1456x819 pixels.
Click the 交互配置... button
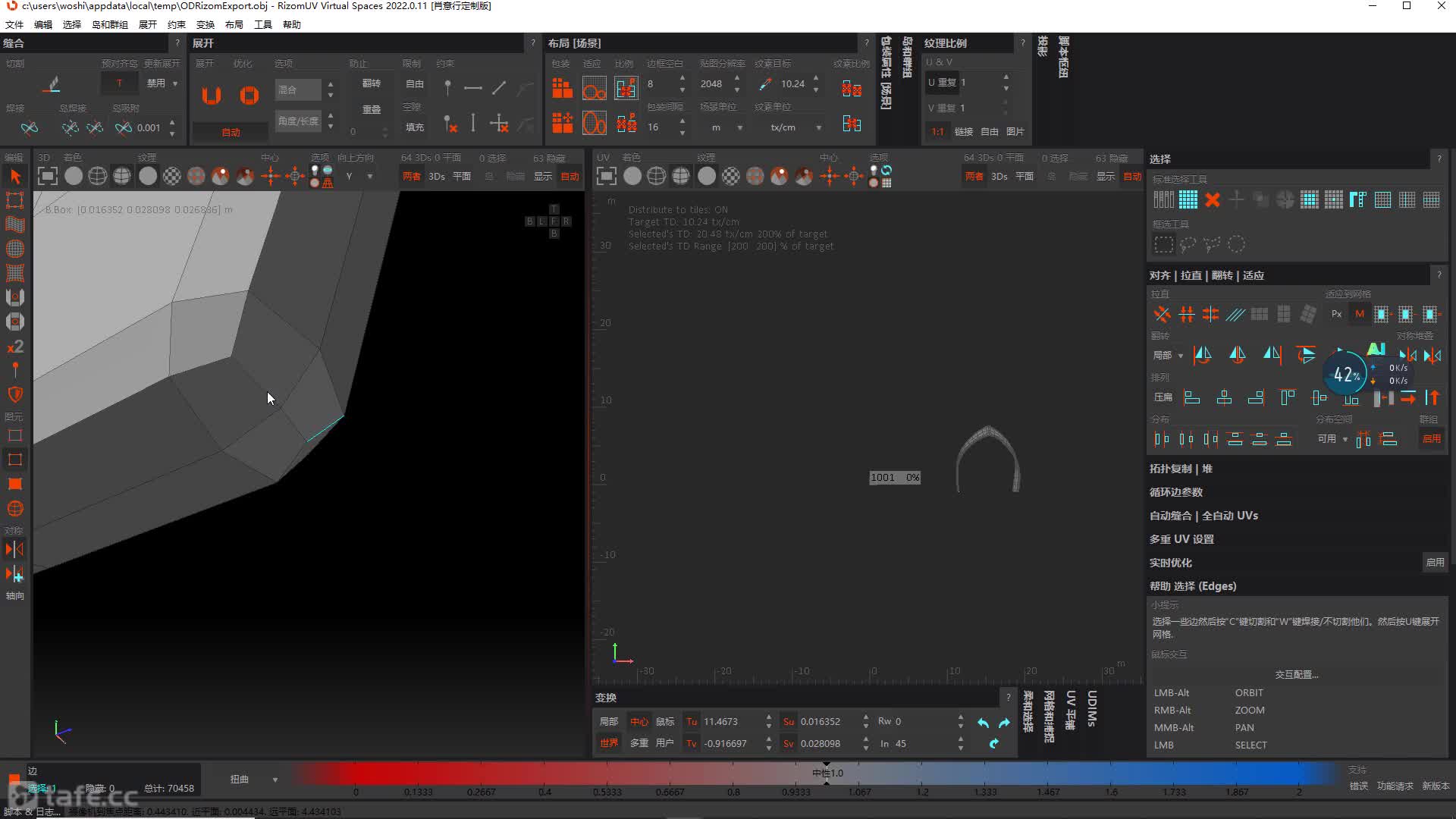coord(1297,674)
